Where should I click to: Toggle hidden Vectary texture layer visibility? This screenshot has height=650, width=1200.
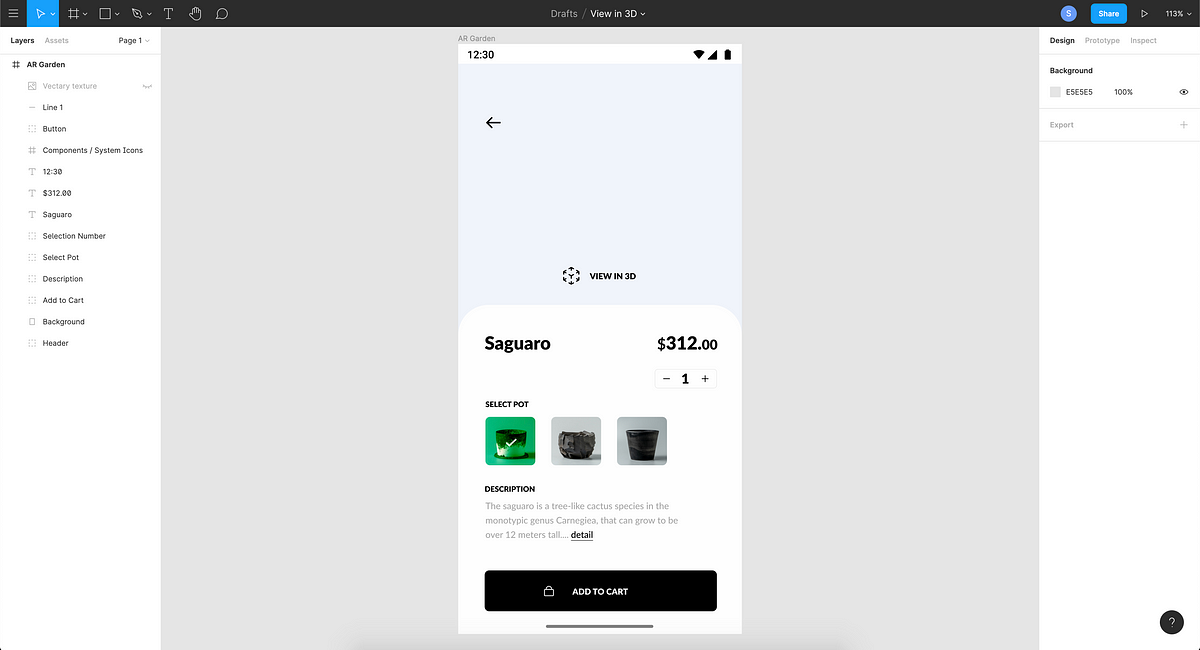click(147, 86)
